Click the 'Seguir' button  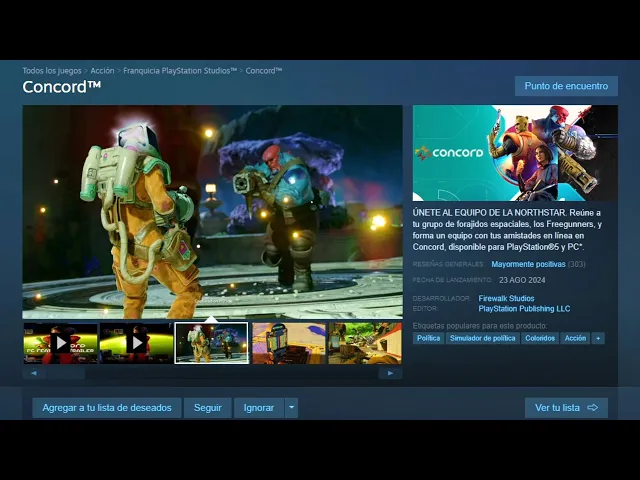pos(208,408)
